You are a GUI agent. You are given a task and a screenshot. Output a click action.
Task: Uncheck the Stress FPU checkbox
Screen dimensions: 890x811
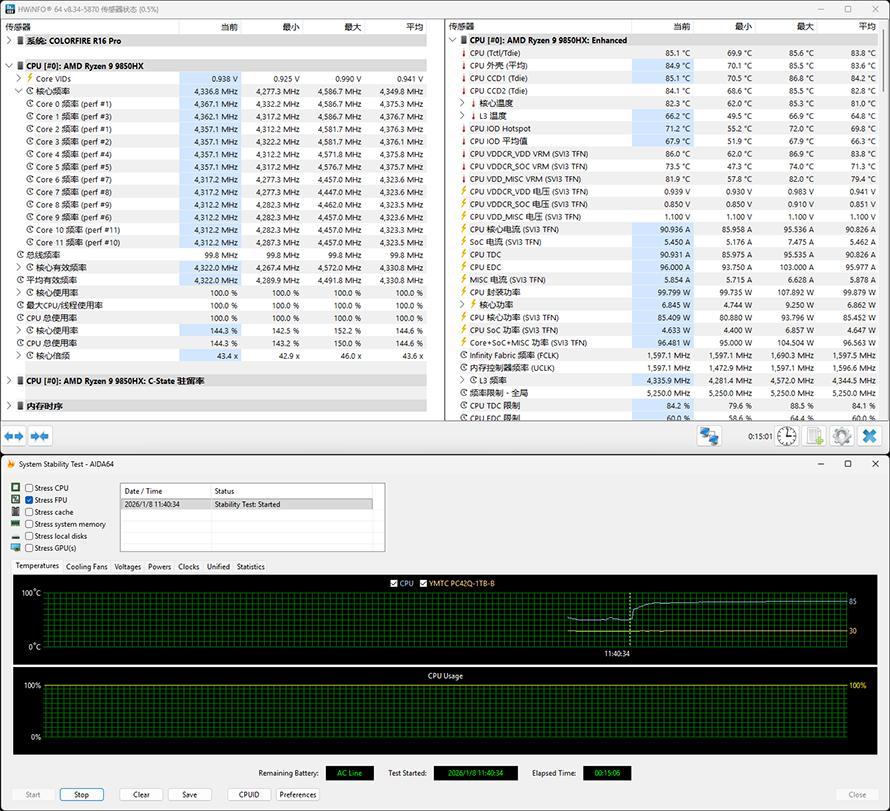(29, 500)
